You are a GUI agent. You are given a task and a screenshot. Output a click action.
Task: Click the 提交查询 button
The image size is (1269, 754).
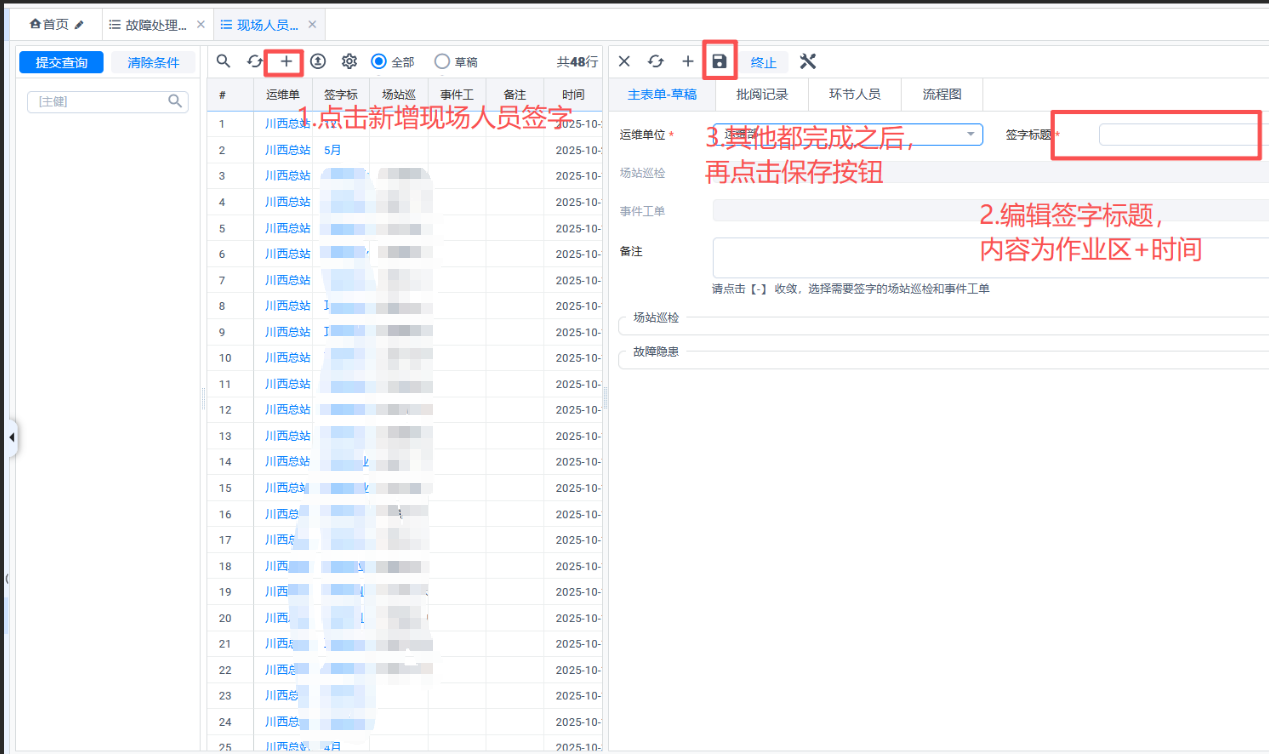tap(62, 63)
